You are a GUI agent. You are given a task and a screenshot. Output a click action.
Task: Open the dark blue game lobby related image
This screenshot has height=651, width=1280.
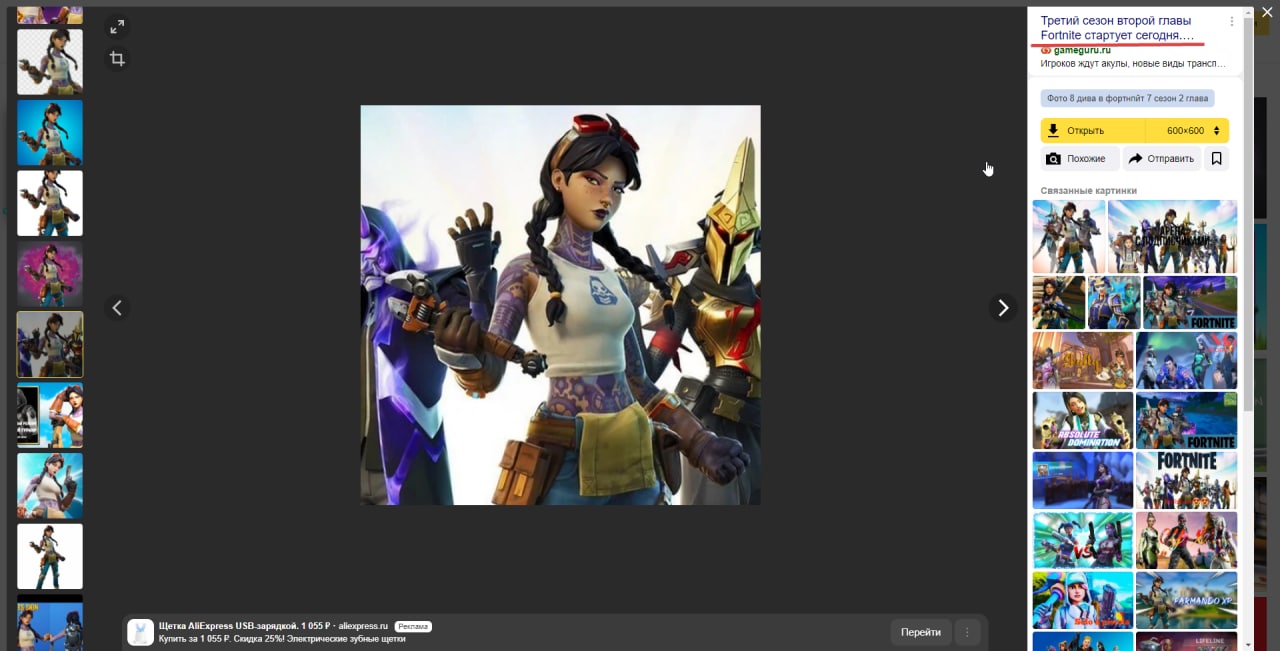pyautogui.click(x=1083, y=480)
